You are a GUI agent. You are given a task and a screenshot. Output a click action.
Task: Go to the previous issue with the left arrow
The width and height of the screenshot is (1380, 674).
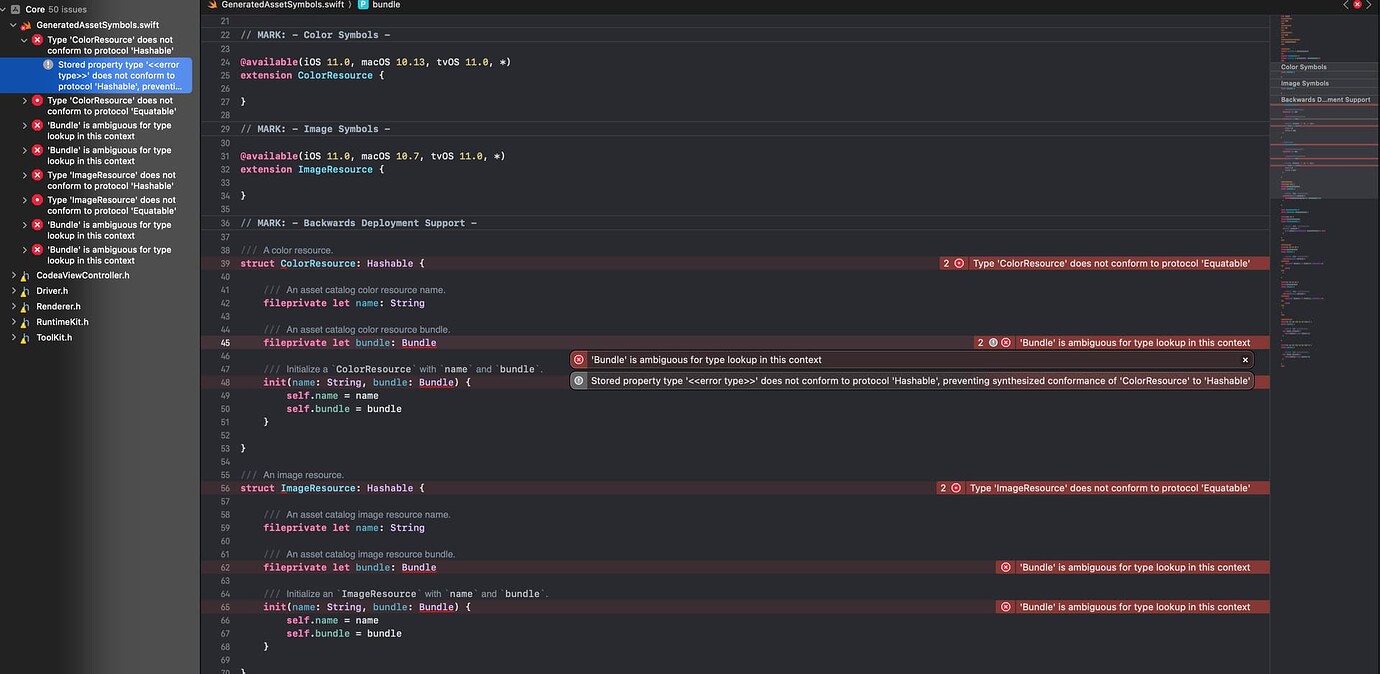(x=1346, y=5)
